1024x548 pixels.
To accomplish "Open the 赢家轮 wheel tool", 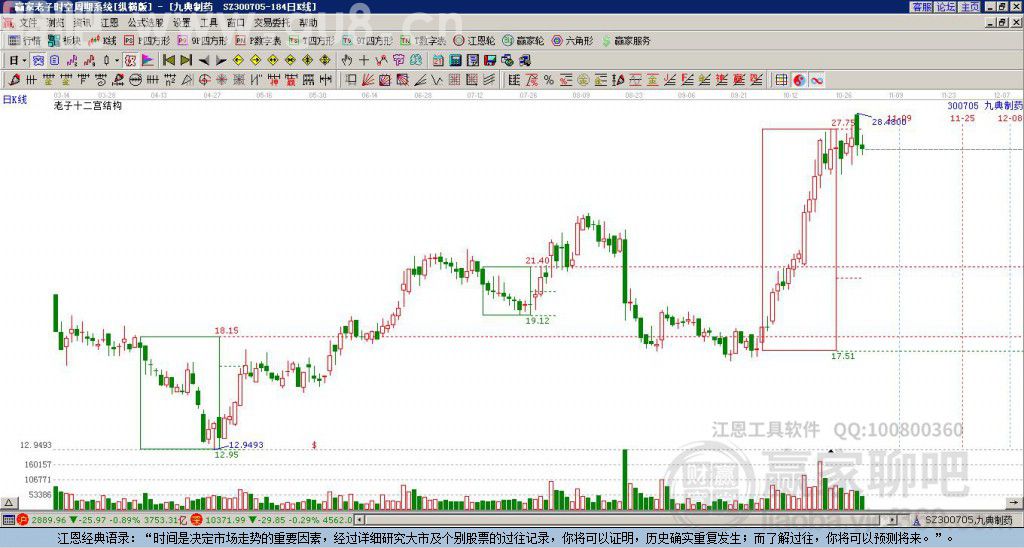I will (524, 40).
